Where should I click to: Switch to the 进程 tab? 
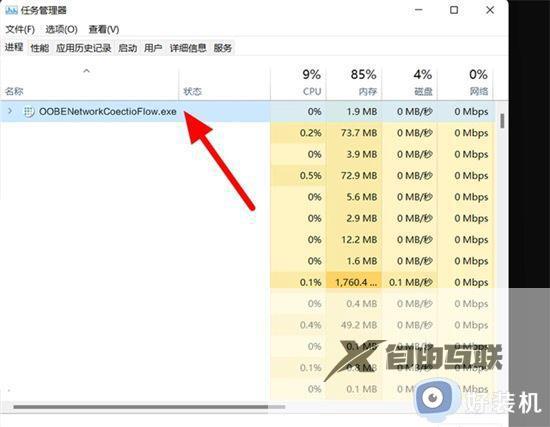pyautogui.click(x=14, y=47)
